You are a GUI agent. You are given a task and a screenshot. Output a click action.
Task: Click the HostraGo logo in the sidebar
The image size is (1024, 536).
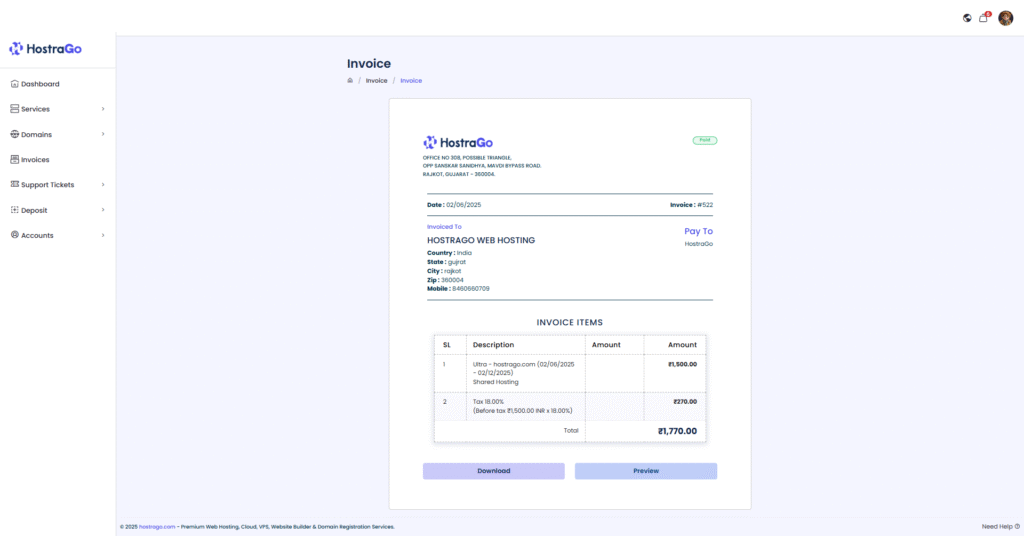click(x=45, y=49)
